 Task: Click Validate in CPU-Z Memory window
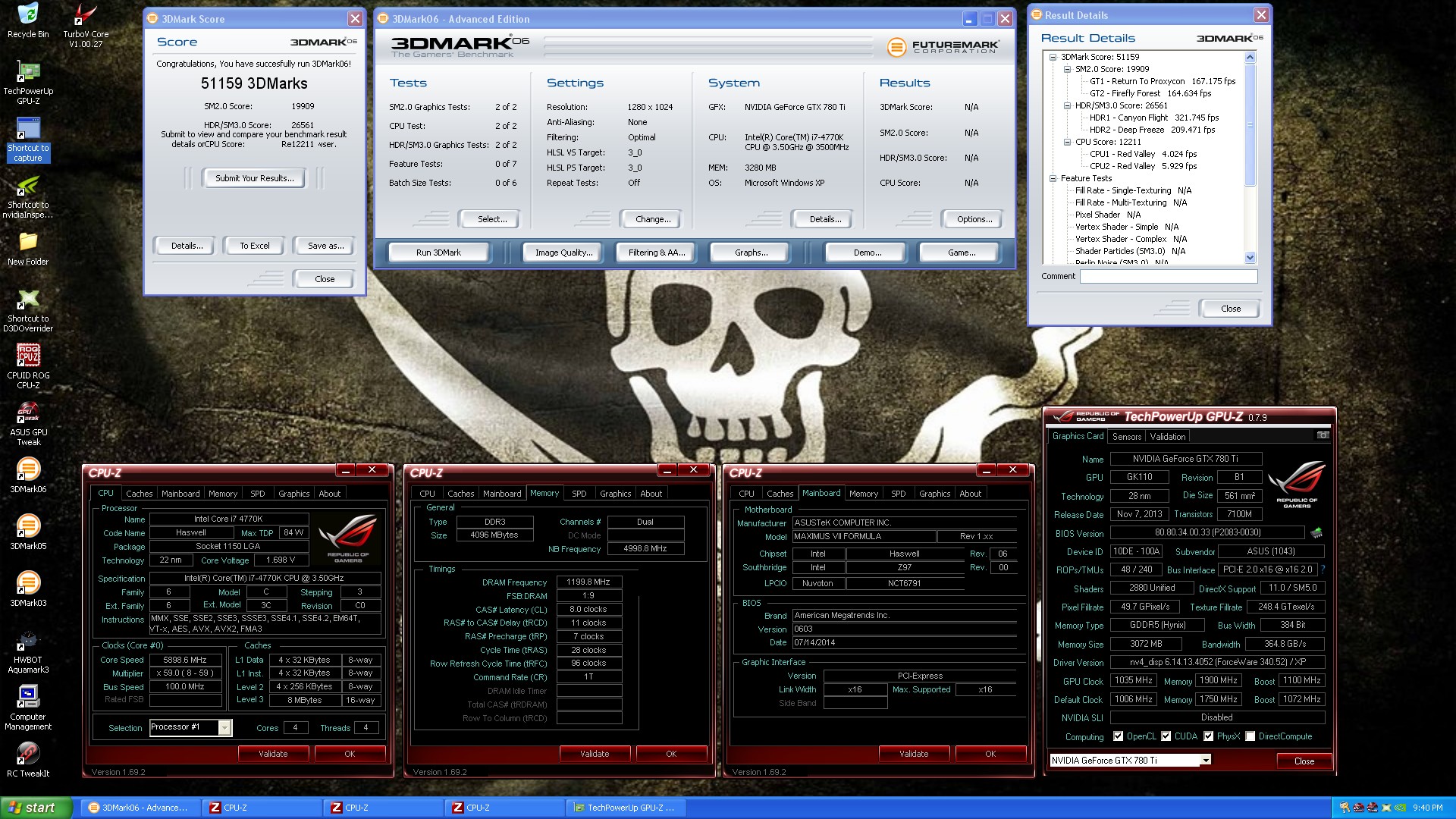[x=595, y=754]
